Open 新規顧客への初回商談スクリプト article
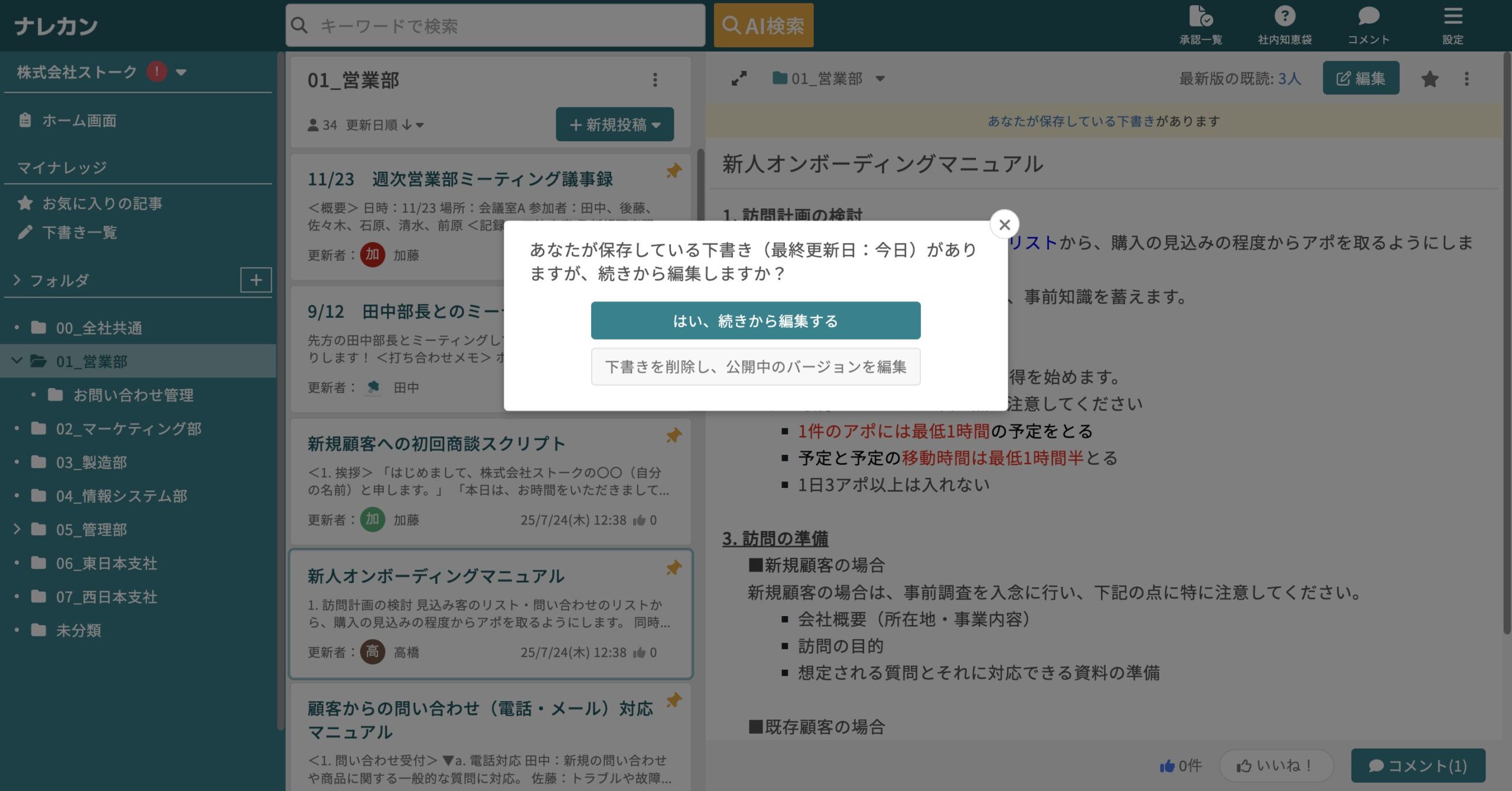This screenshot has width=1512, height=791. (436, 443)
